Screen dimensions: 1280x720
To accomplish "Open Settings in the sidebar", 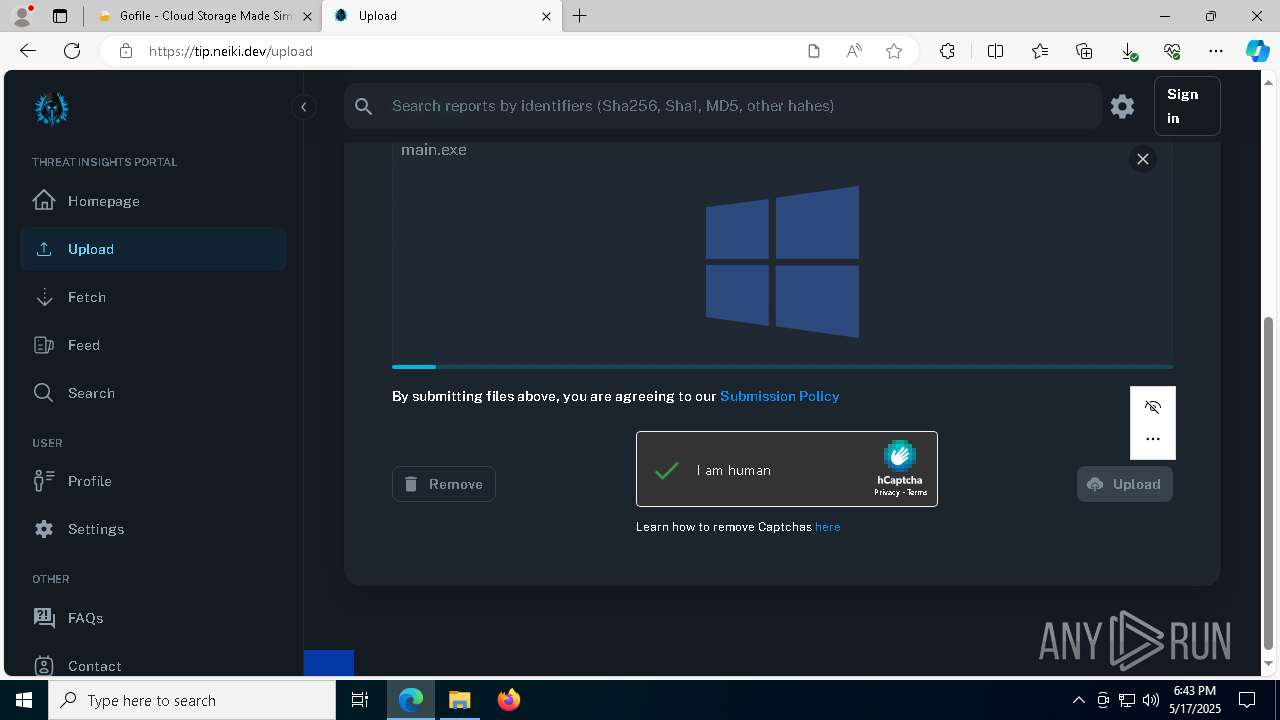I will [153, 529].
